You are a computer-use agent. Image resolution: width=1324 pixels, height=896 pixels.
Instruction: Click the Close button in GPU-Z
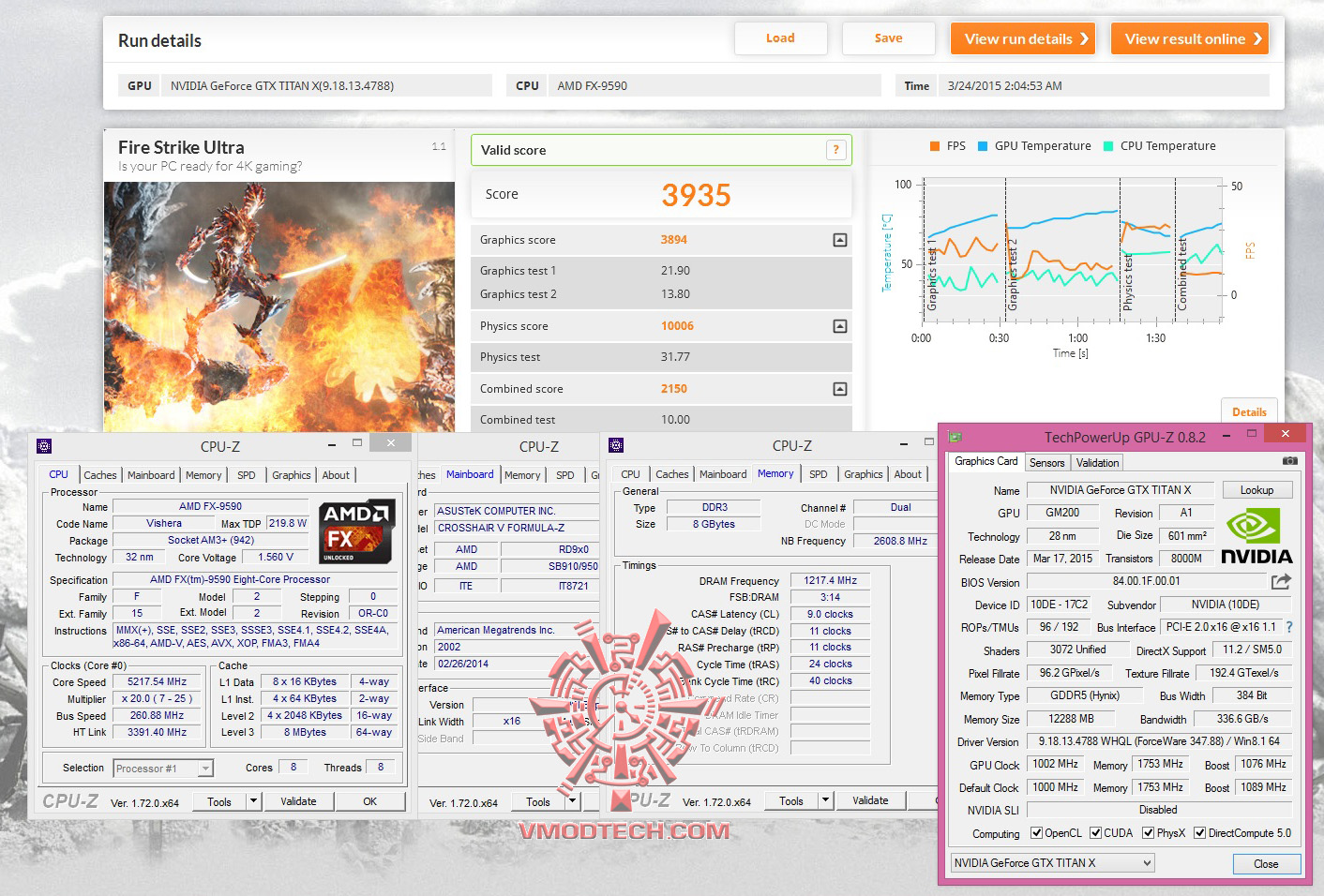tap(1266, 864)
